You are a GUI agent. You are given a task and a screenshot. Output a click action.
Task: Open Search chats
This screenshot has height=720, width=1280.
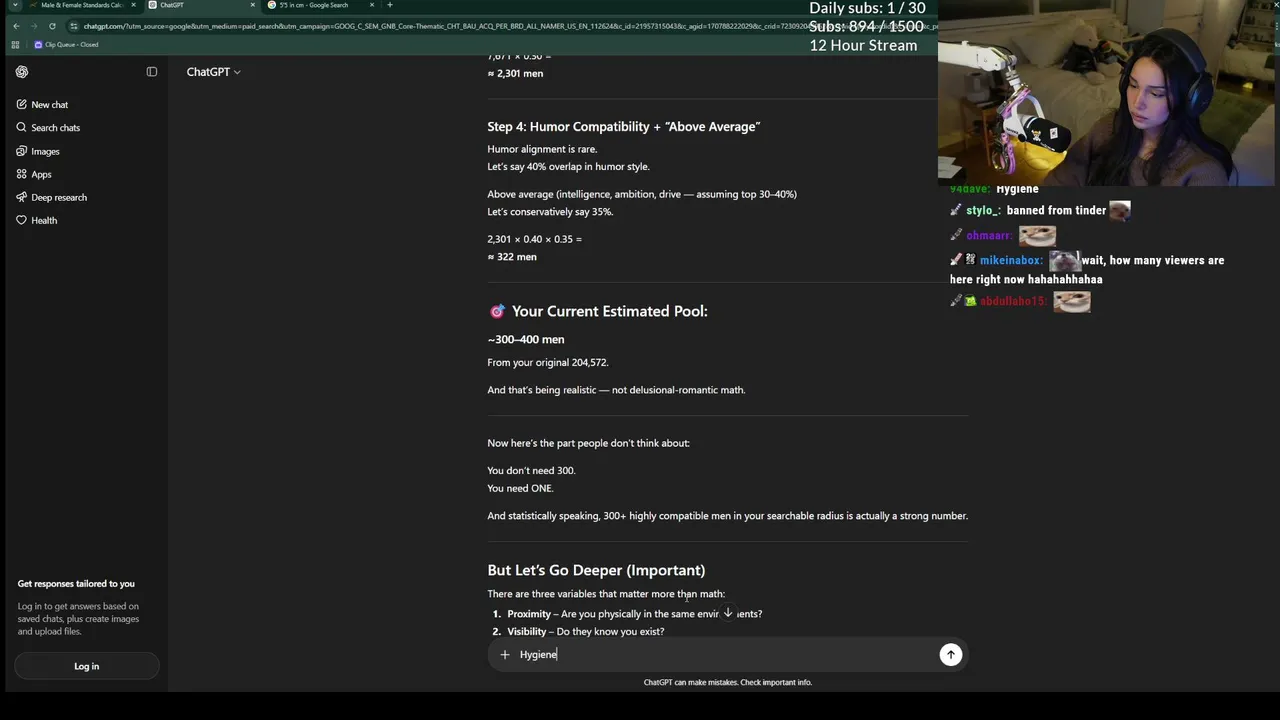click(55, 128)
